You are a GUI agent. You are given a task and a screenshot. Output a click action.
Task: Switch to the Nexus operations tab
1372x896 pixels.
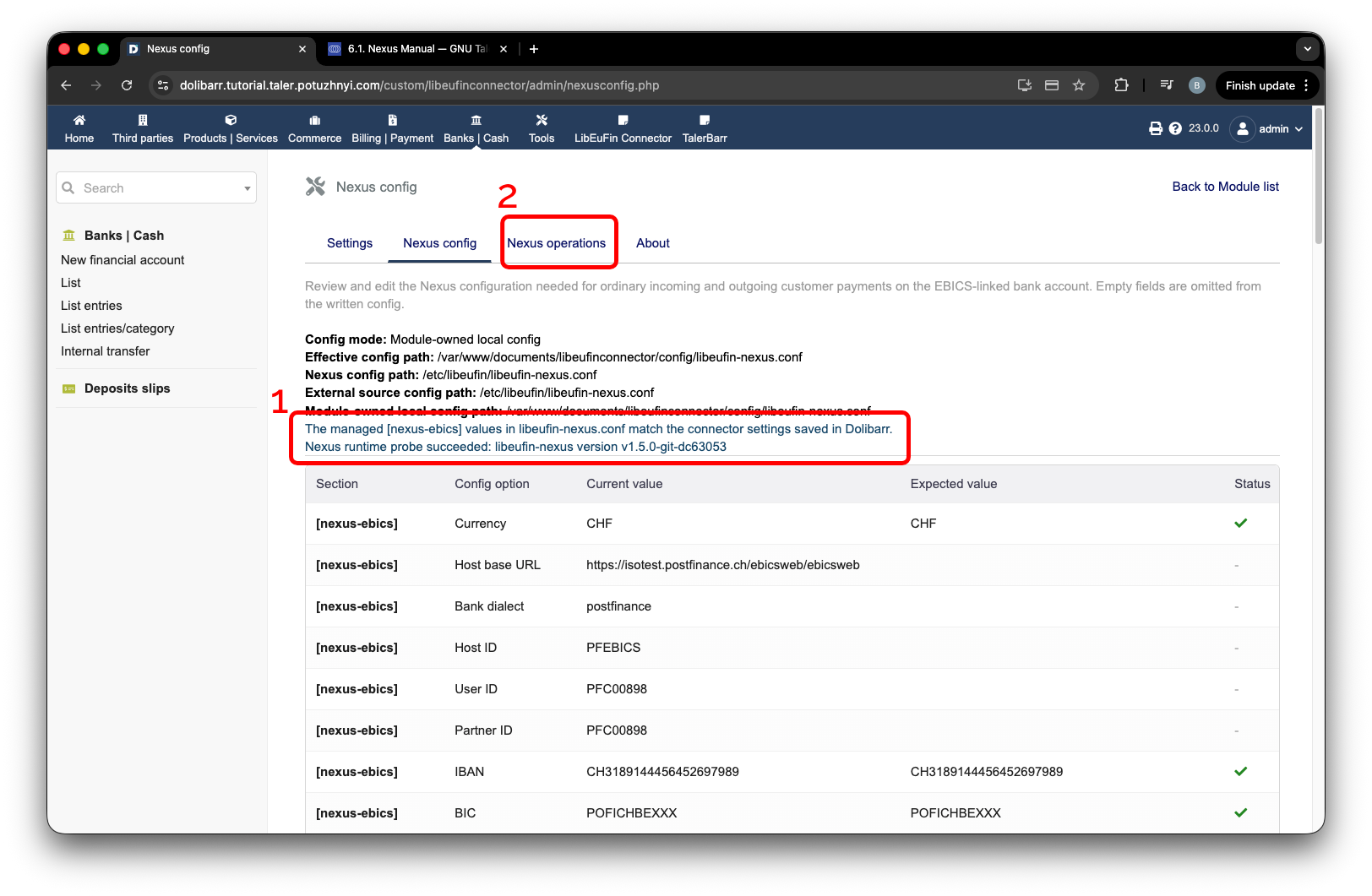tap(557, 243)
